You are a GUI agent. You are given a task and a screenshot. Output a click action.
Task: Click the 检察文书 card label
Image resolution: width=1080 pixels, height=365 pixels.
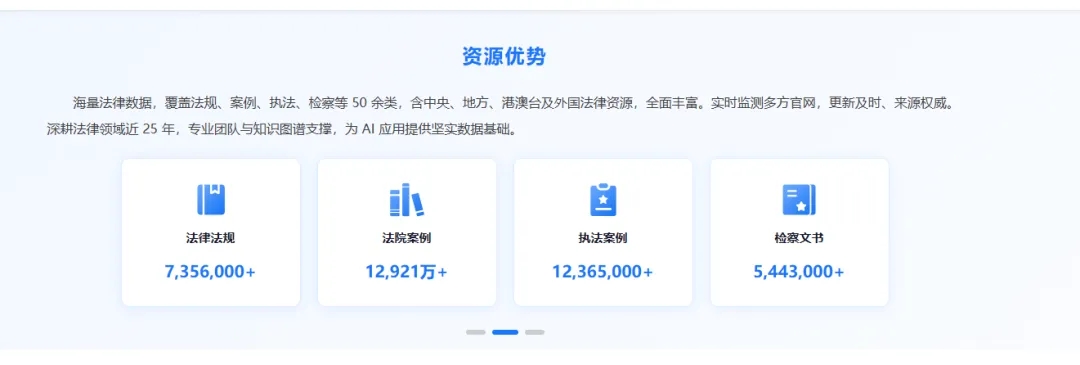[x=799, y=238]
